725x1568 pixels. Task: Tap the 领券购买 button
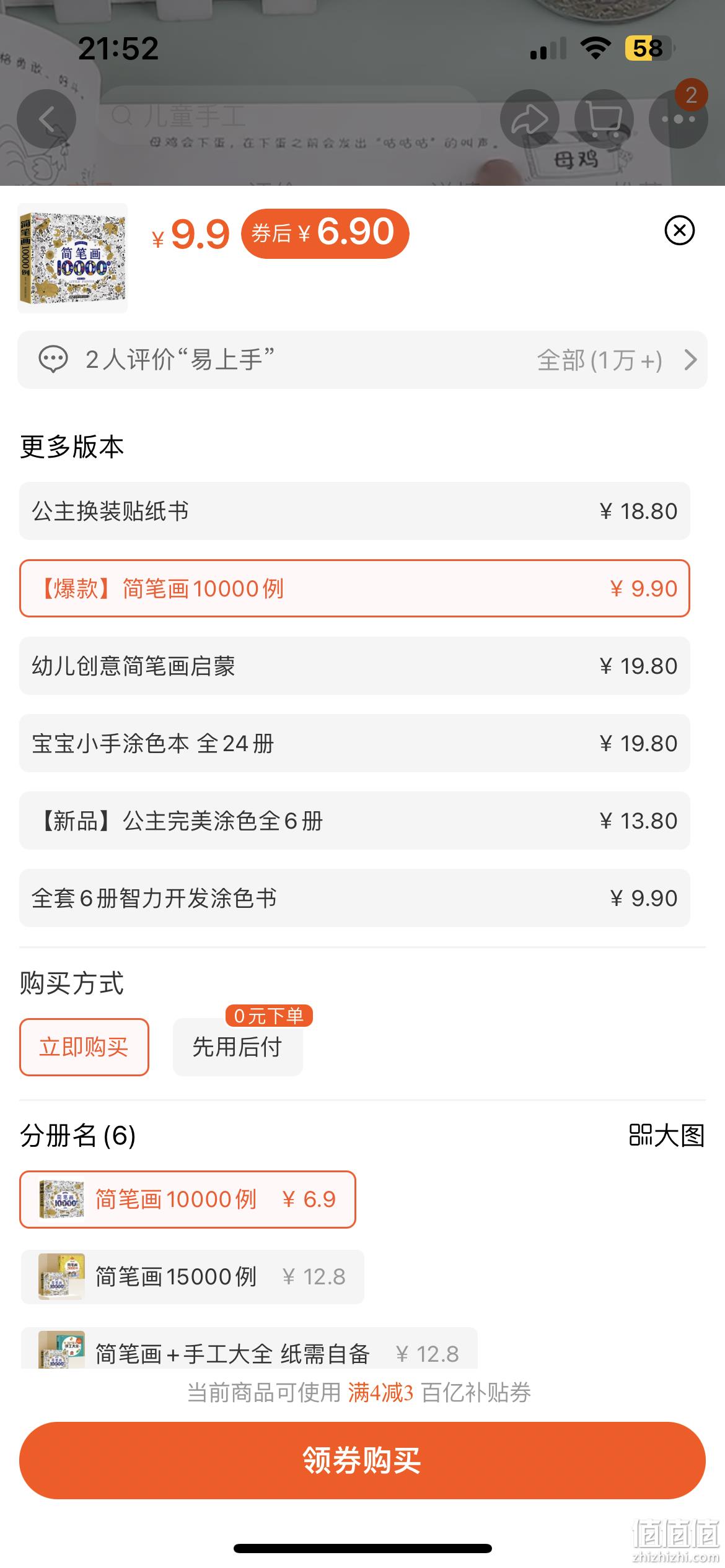pyautogui.click(x=362, y=1460)
